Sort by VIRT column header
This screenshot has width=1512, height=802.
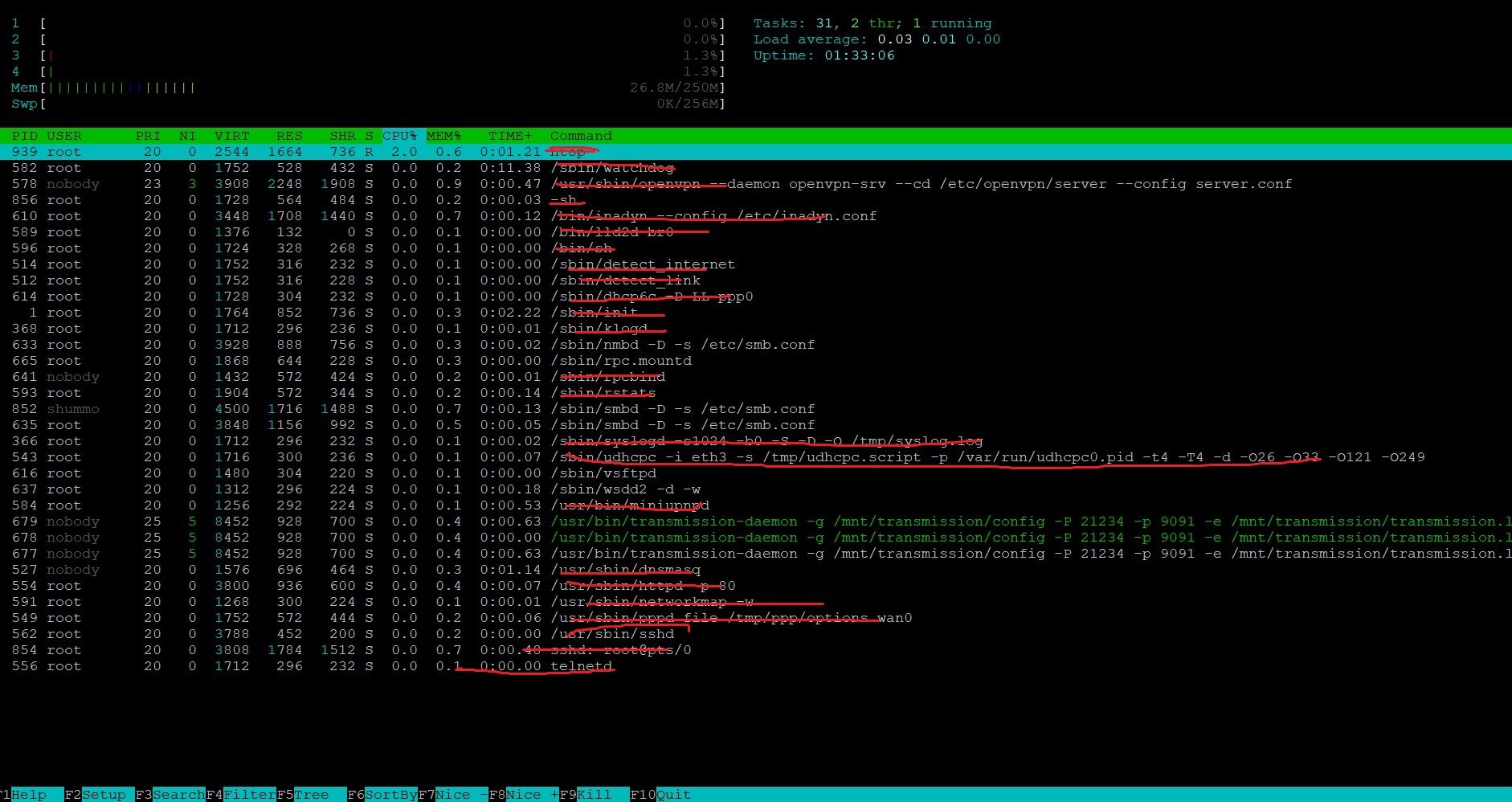(232, 136)
